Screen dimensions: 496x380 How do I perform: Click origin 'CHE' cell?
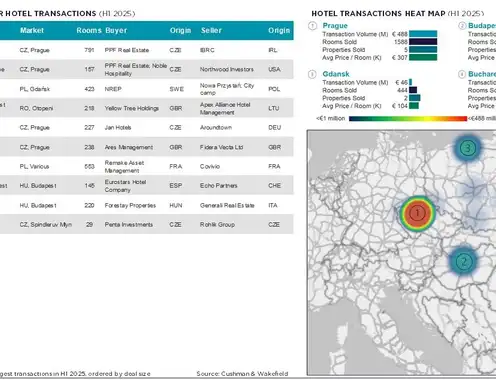pyautogui.click(x=275, y=186)
